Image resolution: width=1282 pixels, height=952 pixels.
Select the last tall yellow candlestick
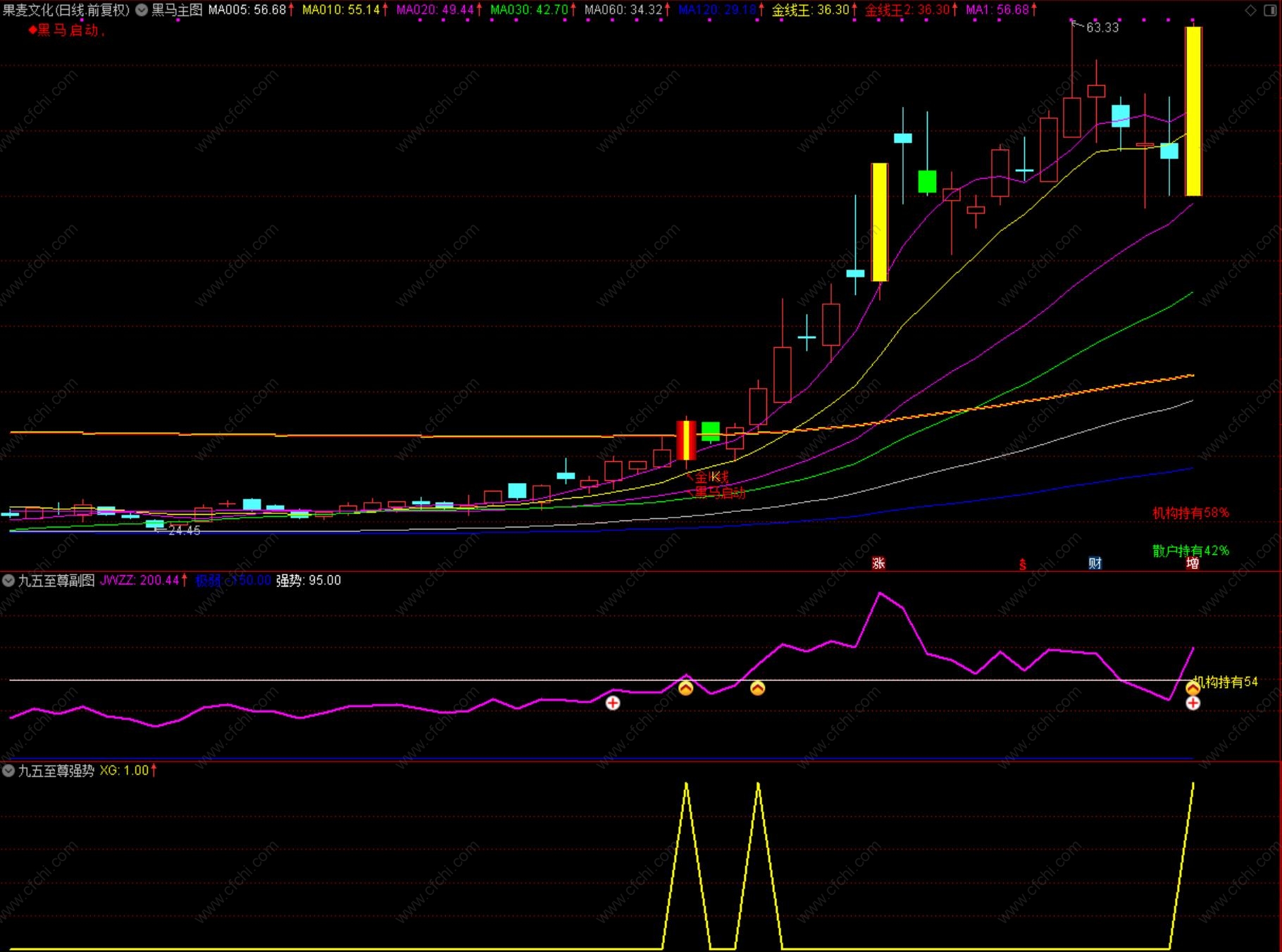(1193, 111)
